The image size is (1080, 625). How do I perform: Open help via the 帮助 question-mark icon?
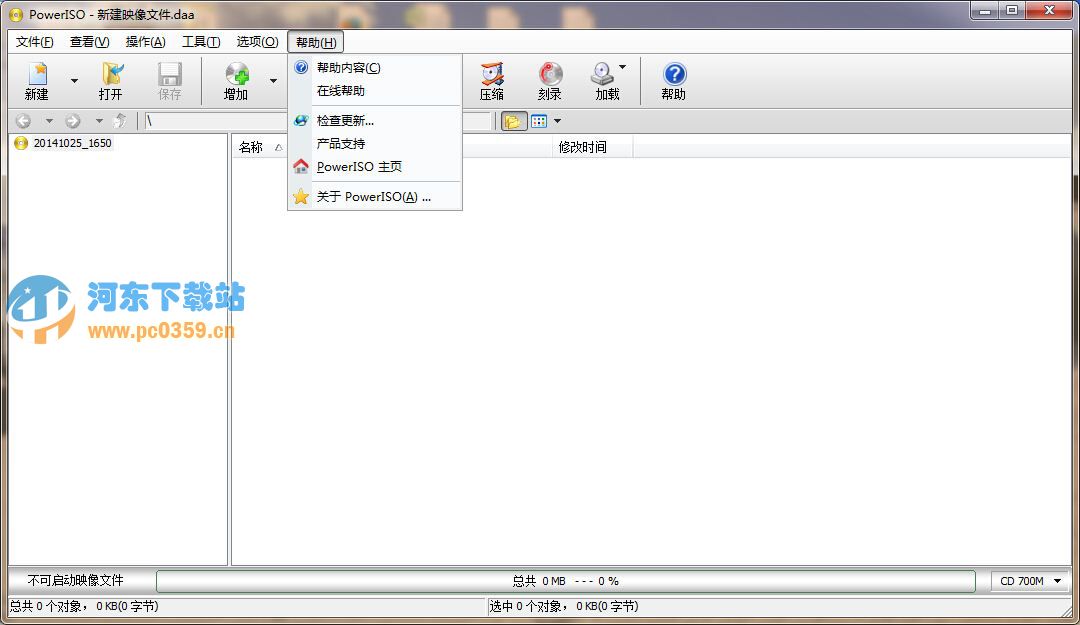(673, 80)
